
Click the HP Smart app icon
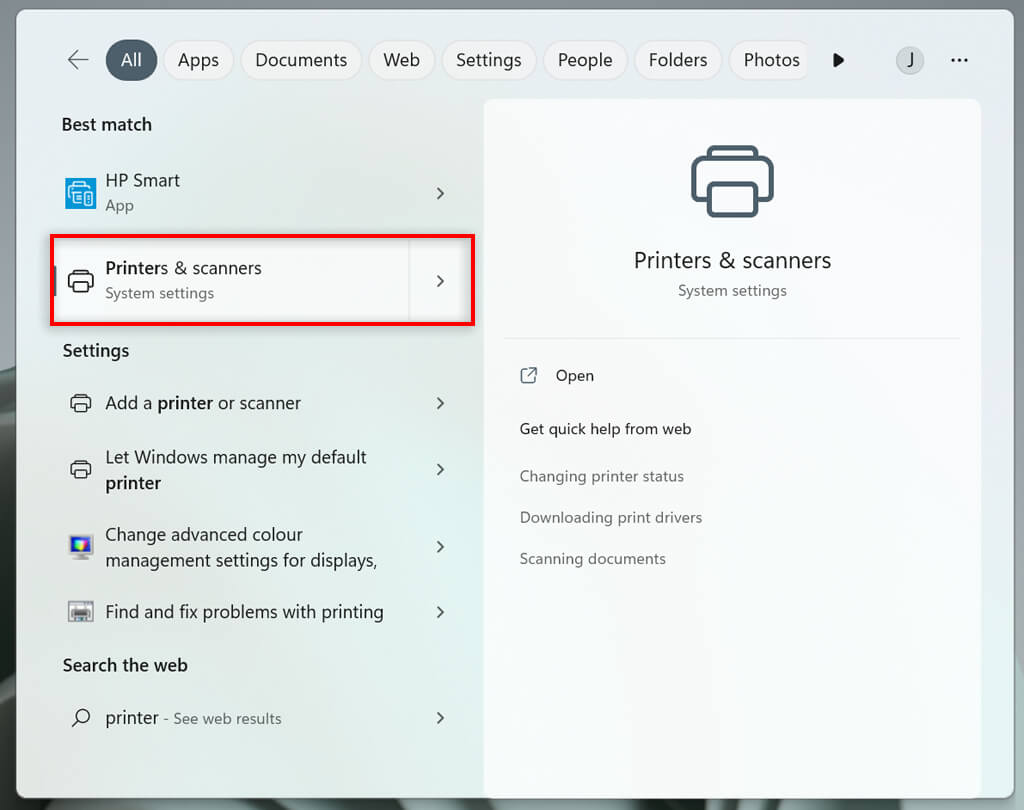pyautogui.click(x=80, y=193)
